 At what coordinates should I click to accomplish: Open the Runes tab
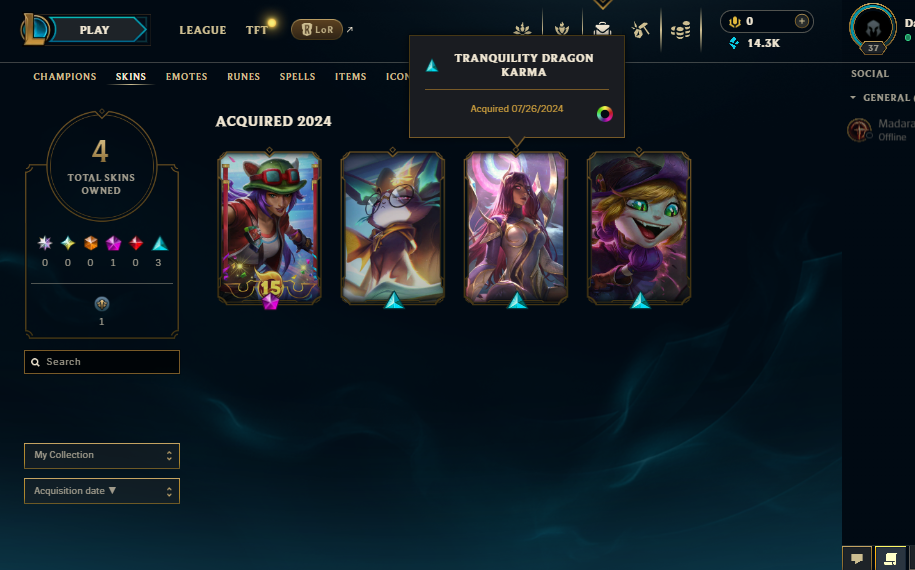click(x=243, y=77)
